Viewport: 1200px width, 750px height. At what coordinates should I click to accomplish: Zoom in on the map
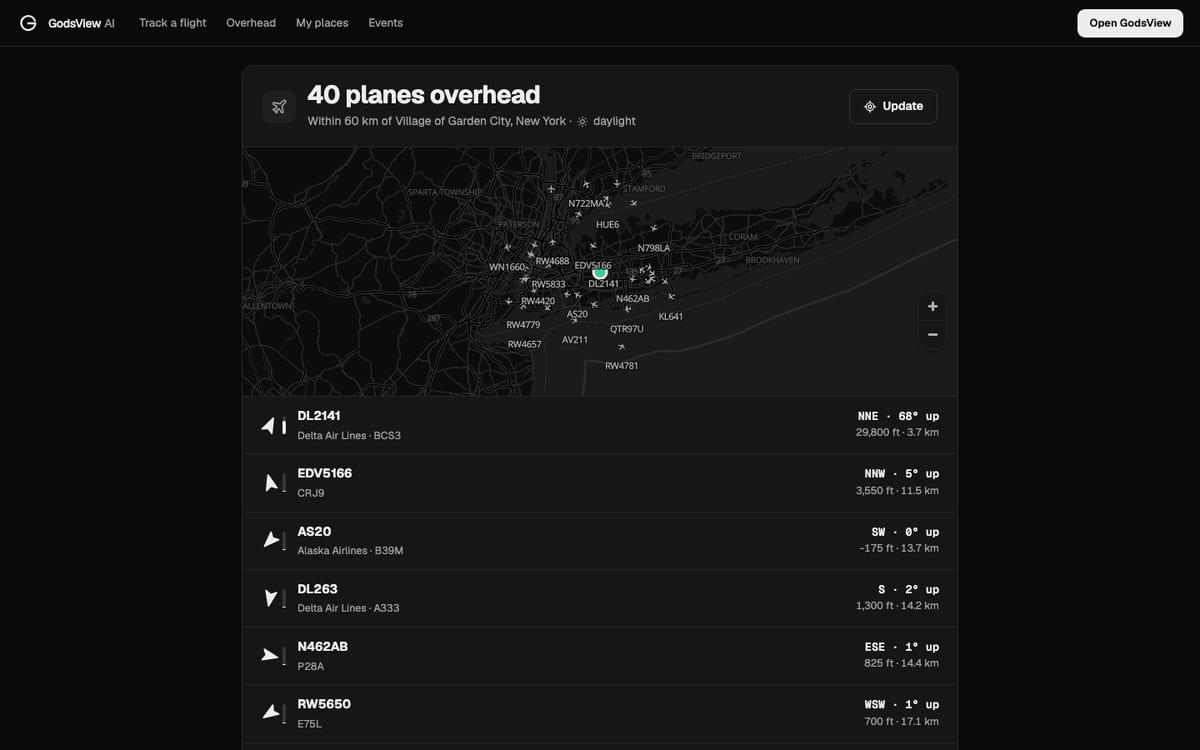tap(932, 306)
